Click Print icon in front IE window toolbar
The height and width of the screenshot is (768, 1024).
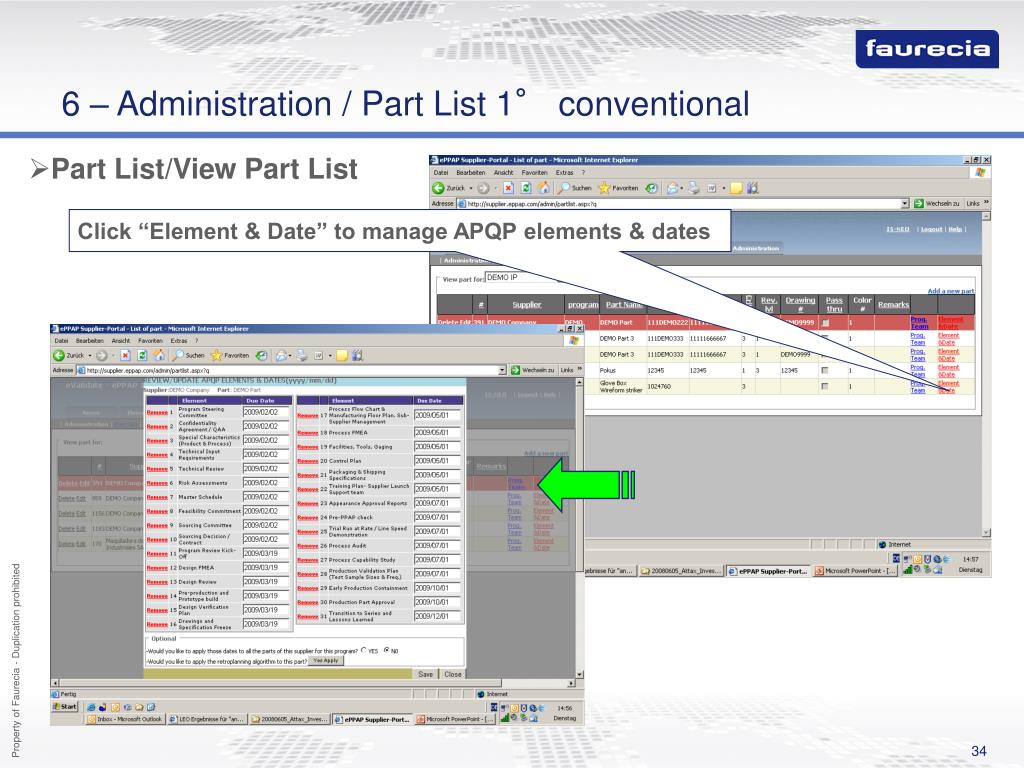point(301,355)
